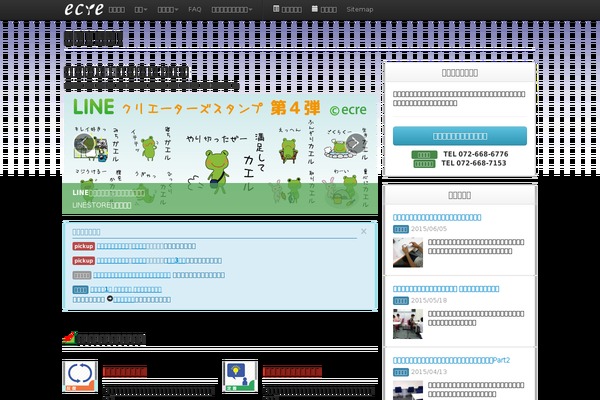
Task: Click the first red pickup badge
Action: (x=83, y=246)
